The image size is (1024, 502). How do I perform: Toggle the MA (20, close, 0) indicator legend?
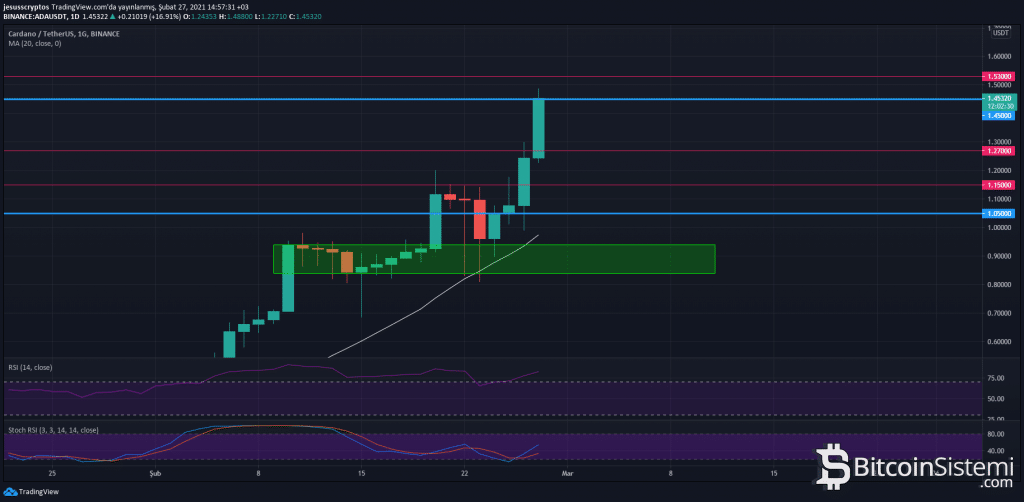[34, 43]
